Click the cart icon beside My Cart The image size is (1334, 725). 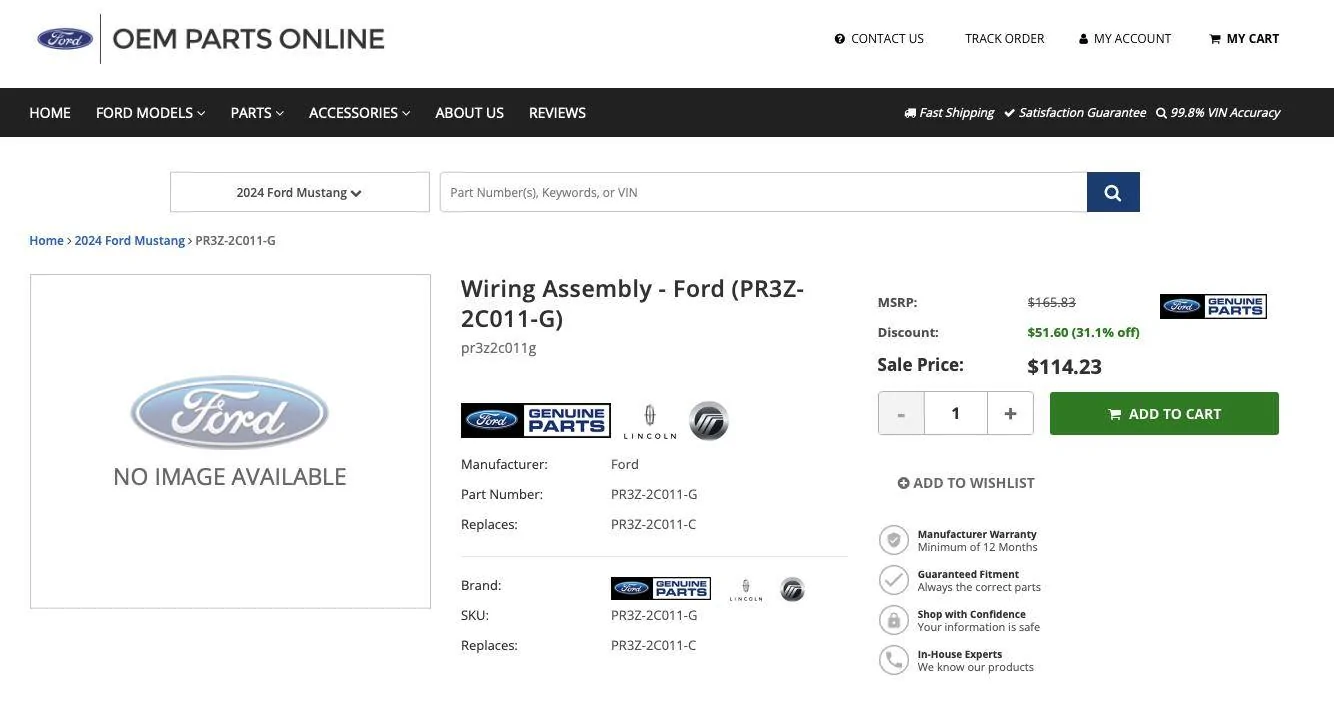[1215, 39]
